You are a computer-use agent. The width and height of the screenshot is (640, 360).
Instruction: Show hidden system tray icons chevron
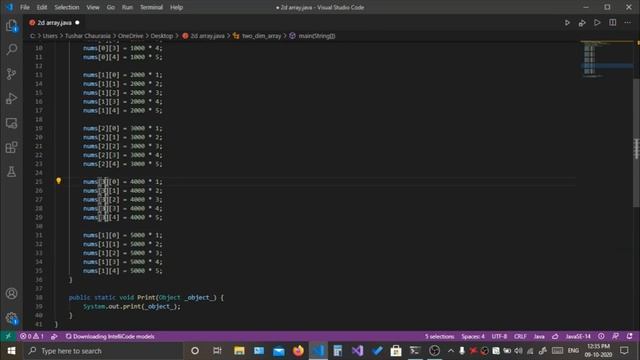451,351
